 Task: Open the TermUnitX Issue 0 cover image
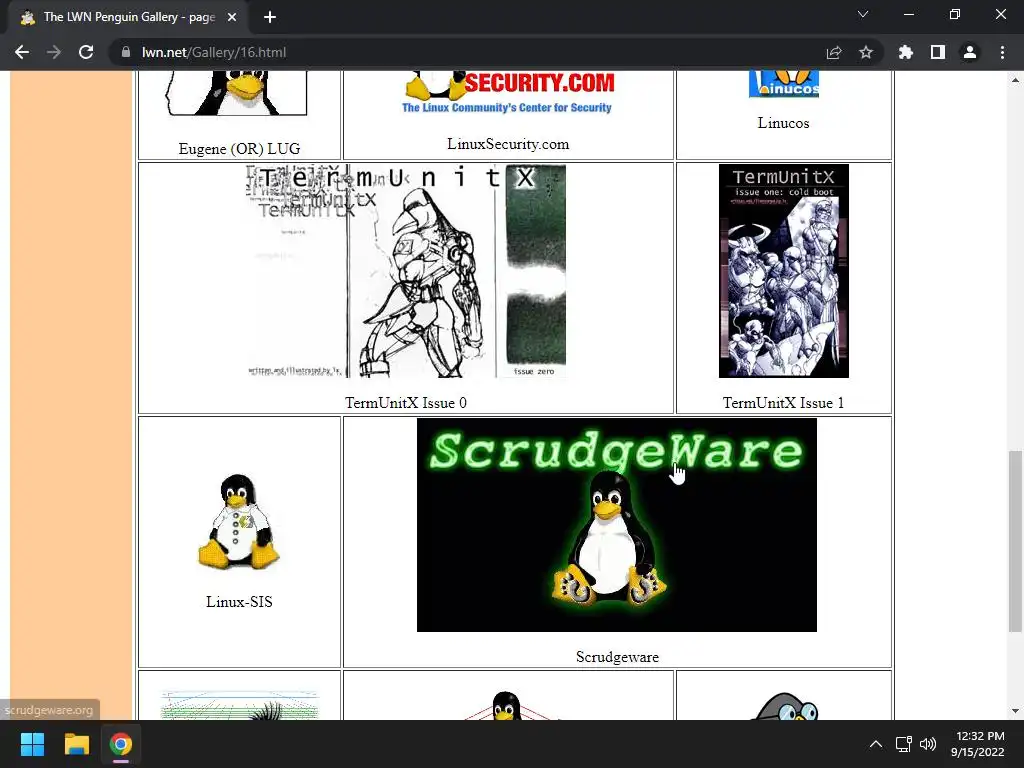point(406,271)
